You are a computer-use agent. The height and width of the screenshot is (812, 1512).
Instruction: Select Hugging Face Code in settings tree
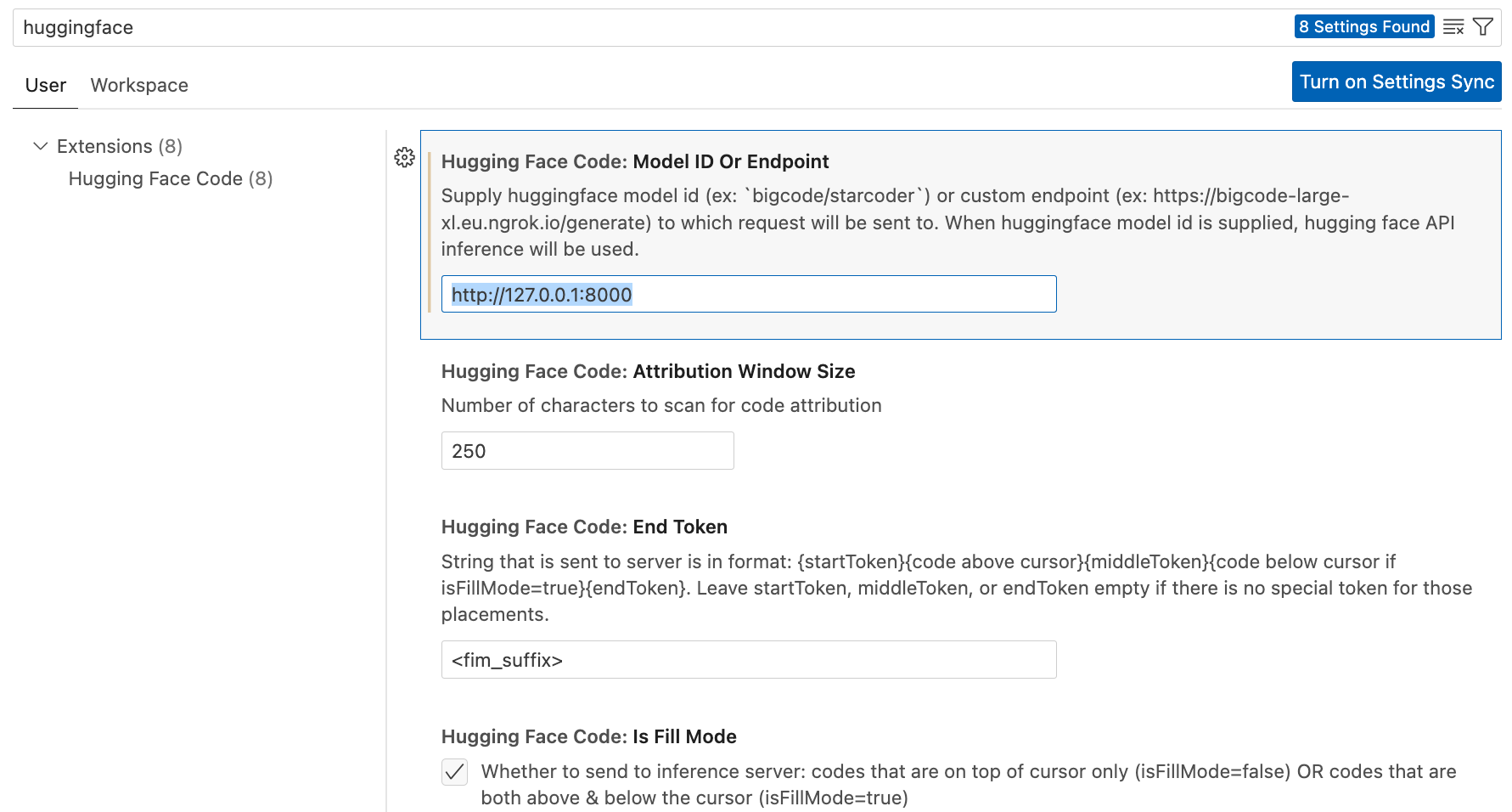tap(170, 178)
